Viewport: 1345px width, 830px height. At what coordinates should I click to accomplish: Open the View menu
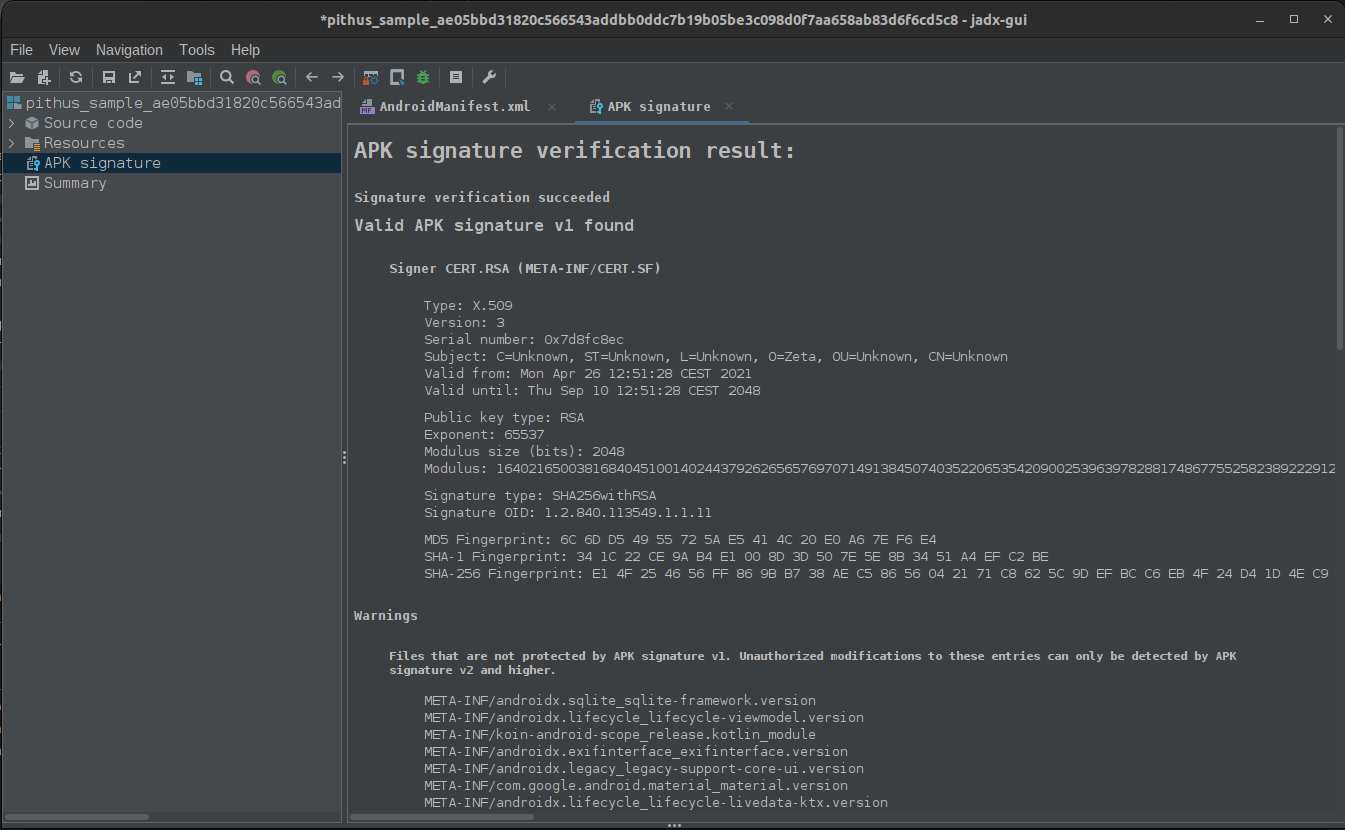click(x=64, y=49)
